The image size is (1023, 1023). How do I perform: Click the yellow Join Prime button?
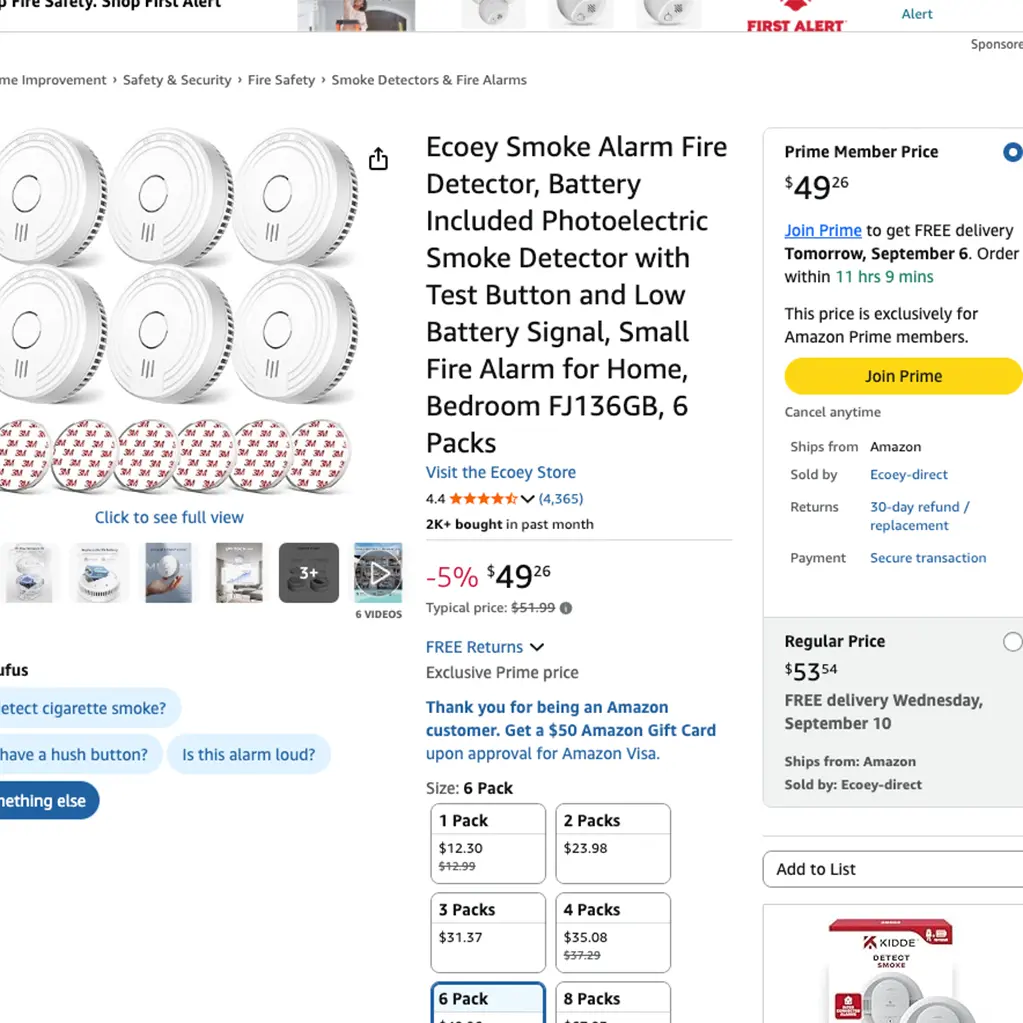[x=903, y=376]
